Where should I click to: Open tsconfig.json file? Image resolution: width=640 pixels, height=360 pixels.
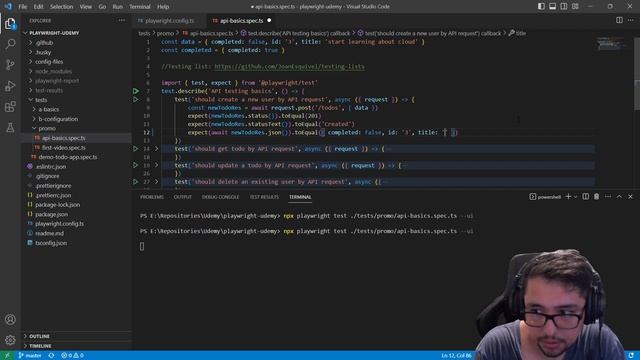(x=51, y=243)
